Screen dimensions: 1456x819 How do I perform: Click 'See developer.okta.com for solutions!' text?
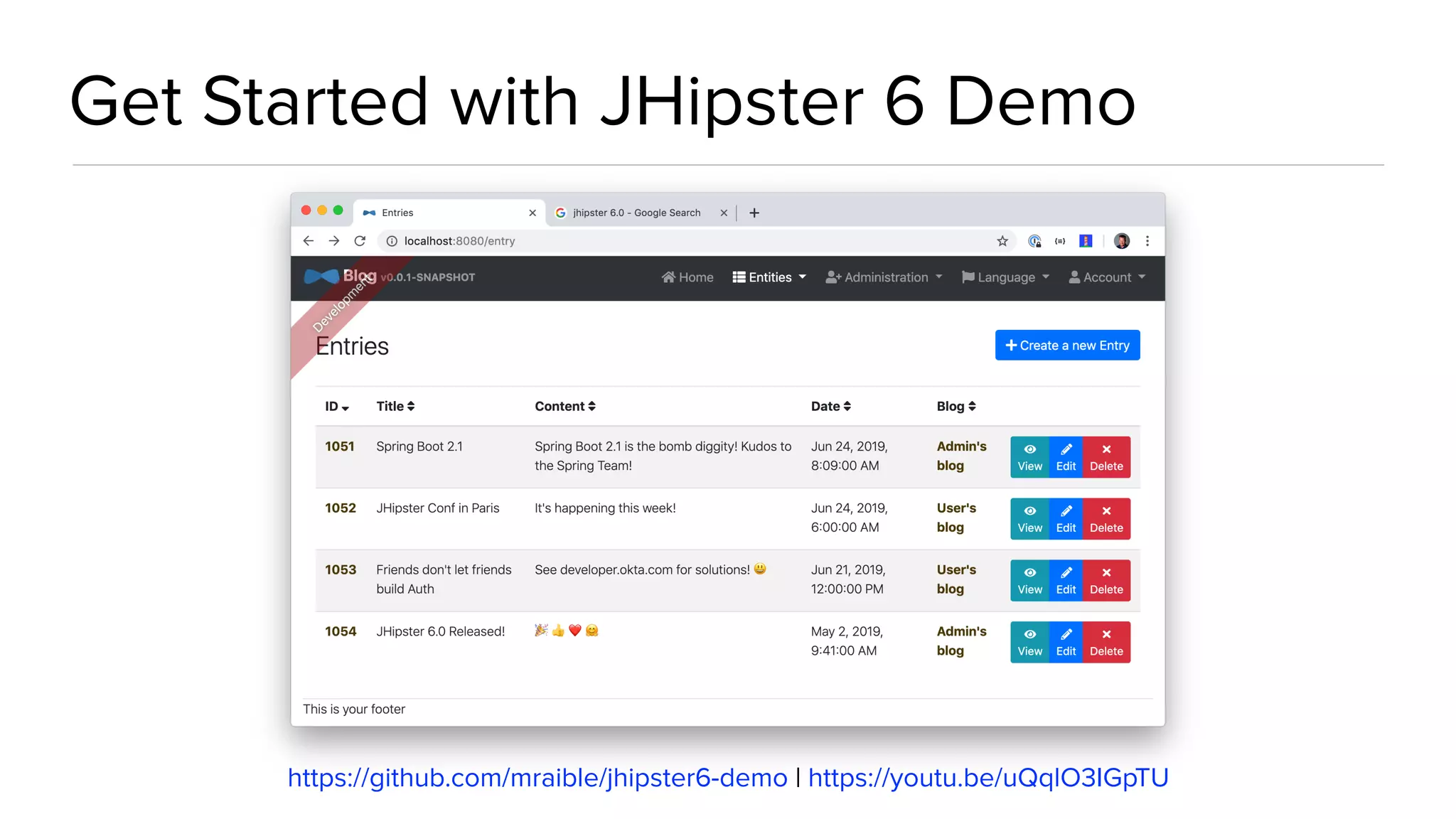642,570
